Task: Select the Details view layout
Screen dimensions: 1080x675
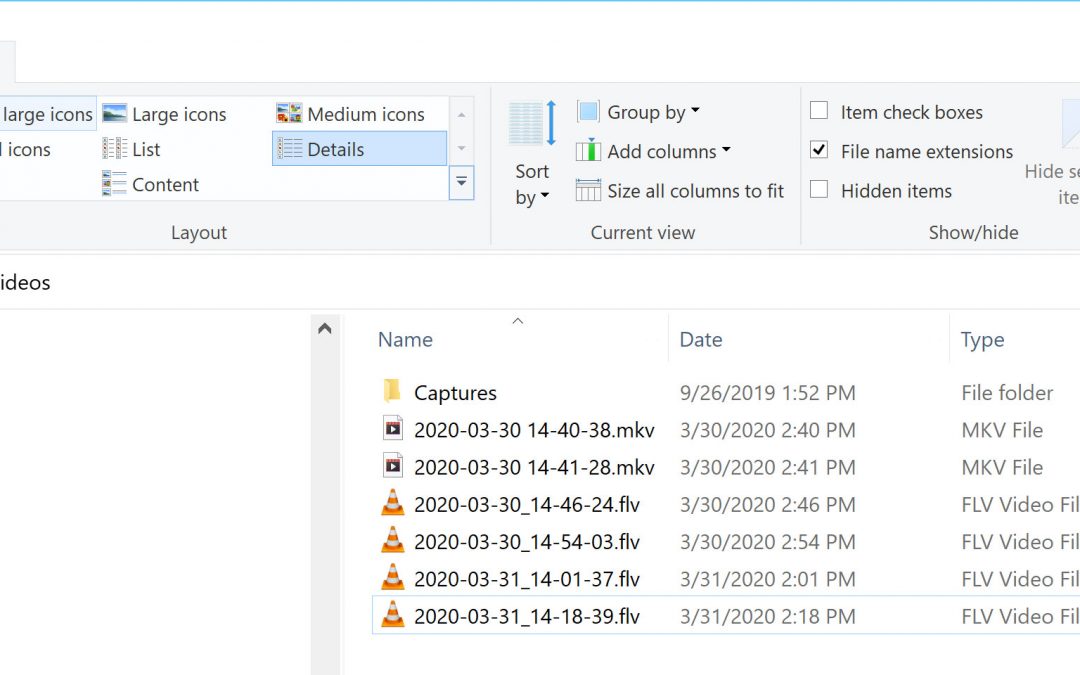Action: click(x=335, y=149)
